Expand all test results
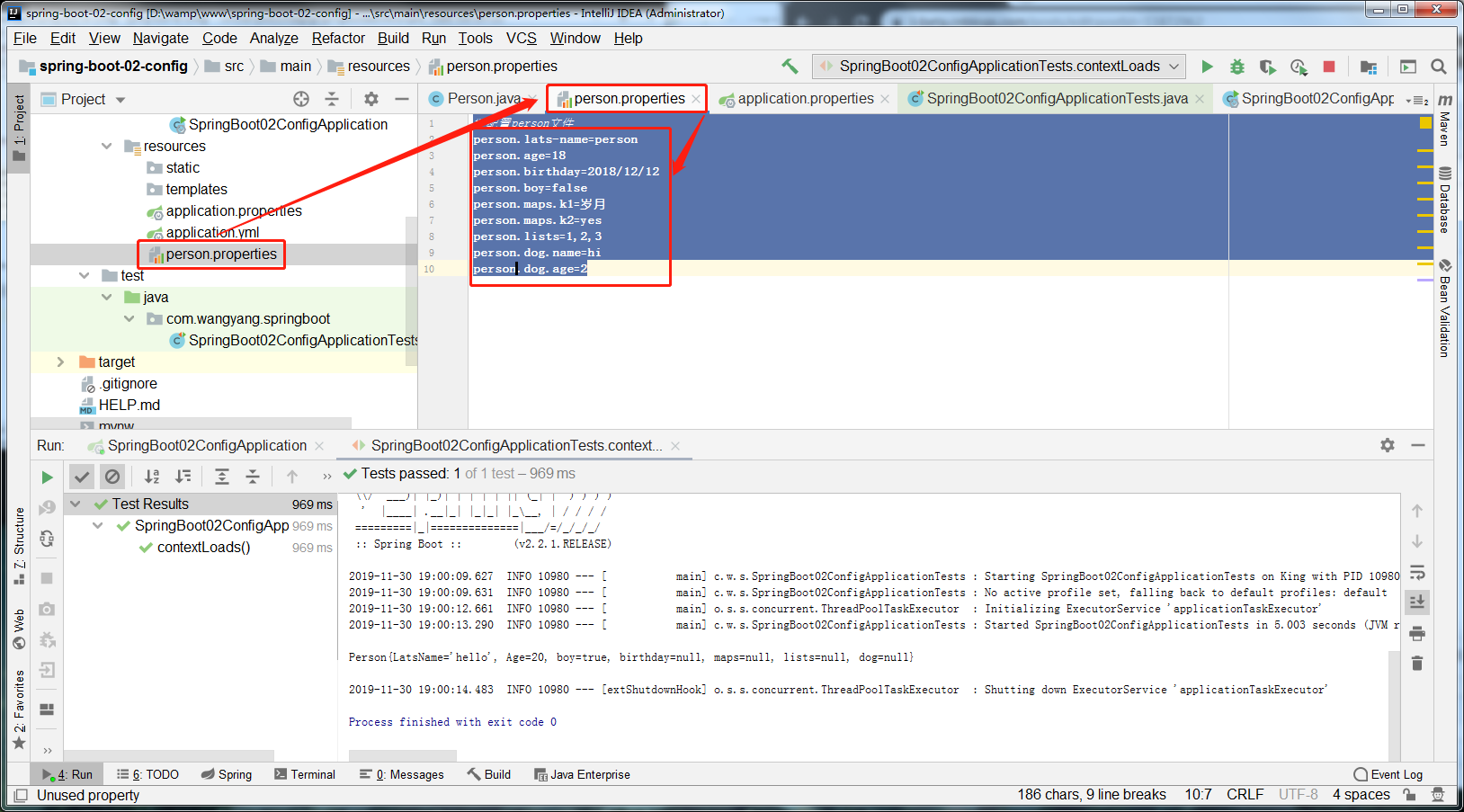 coord(222,477)
